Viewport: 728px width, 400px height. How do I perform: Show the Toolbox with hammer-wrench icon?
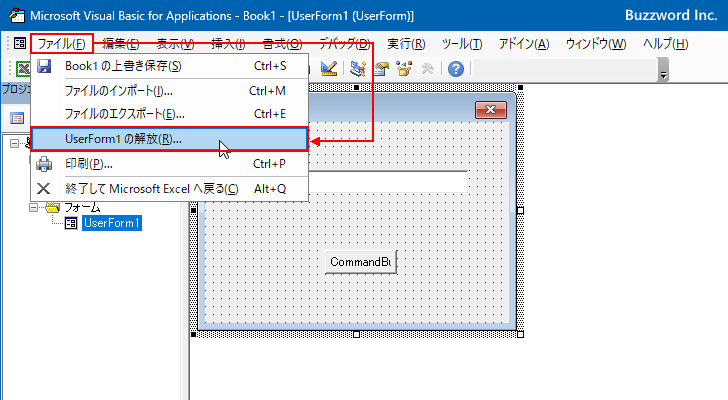428,69
